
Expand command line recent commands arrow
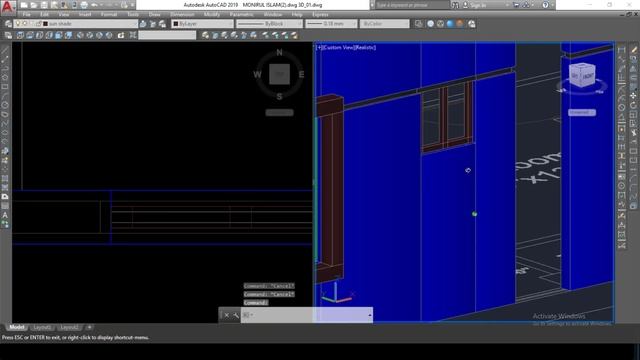coord(369,315)
